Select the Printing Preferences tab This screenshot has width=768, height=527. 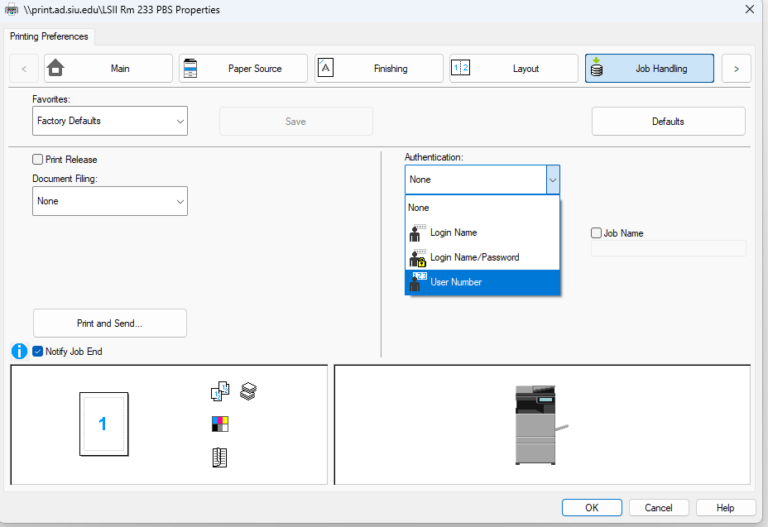click(49, 36)
